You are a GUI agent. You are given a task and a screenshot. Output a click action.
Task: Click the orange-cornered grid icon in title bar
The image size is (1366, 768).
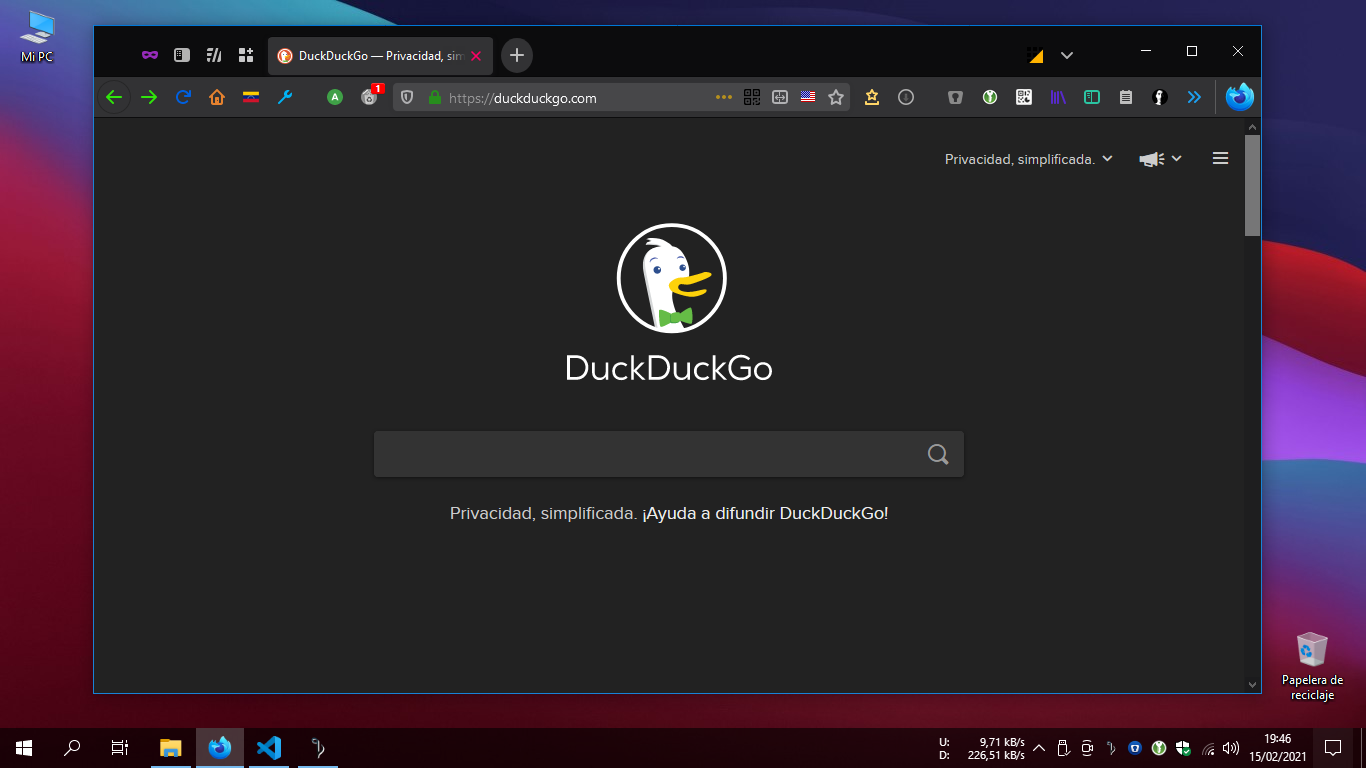point(1035,55)
